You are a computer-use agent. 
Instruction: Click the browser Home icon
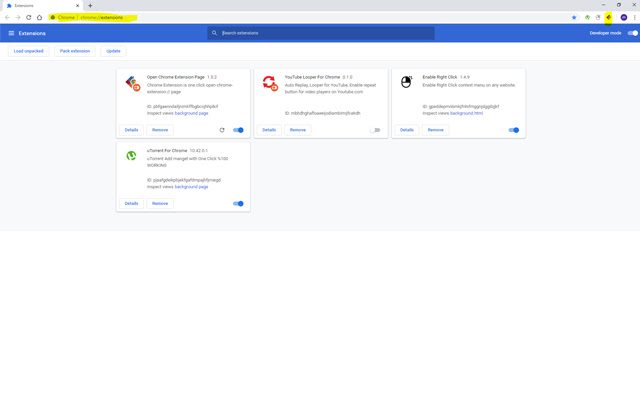click(x=39, y=17)
